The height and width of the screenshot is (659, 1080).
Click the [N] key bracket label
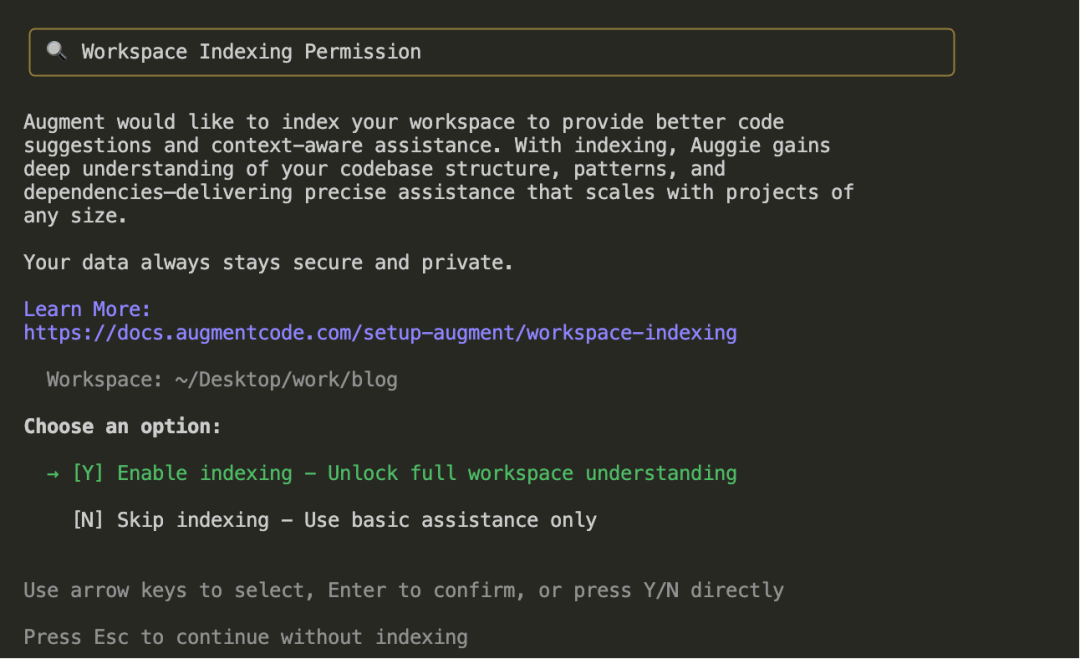click(88, 520)
